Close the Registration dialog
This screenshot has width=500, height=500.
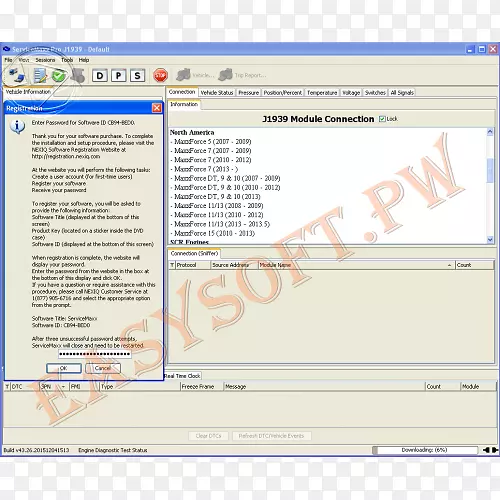coord(157,108)
